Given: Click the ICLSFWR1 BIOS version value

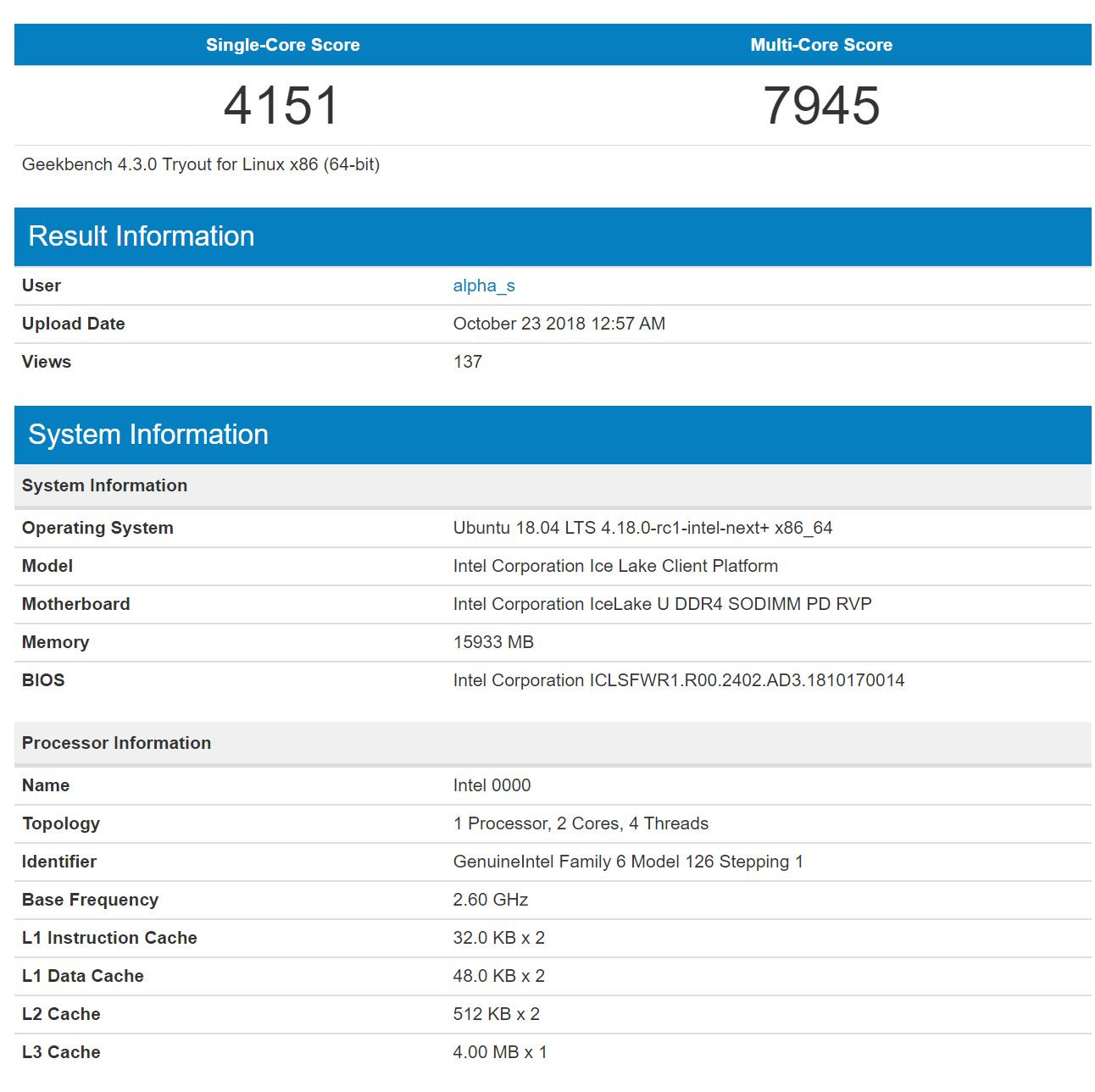Looking at the screenshot, I should click(x=678, y=680).
